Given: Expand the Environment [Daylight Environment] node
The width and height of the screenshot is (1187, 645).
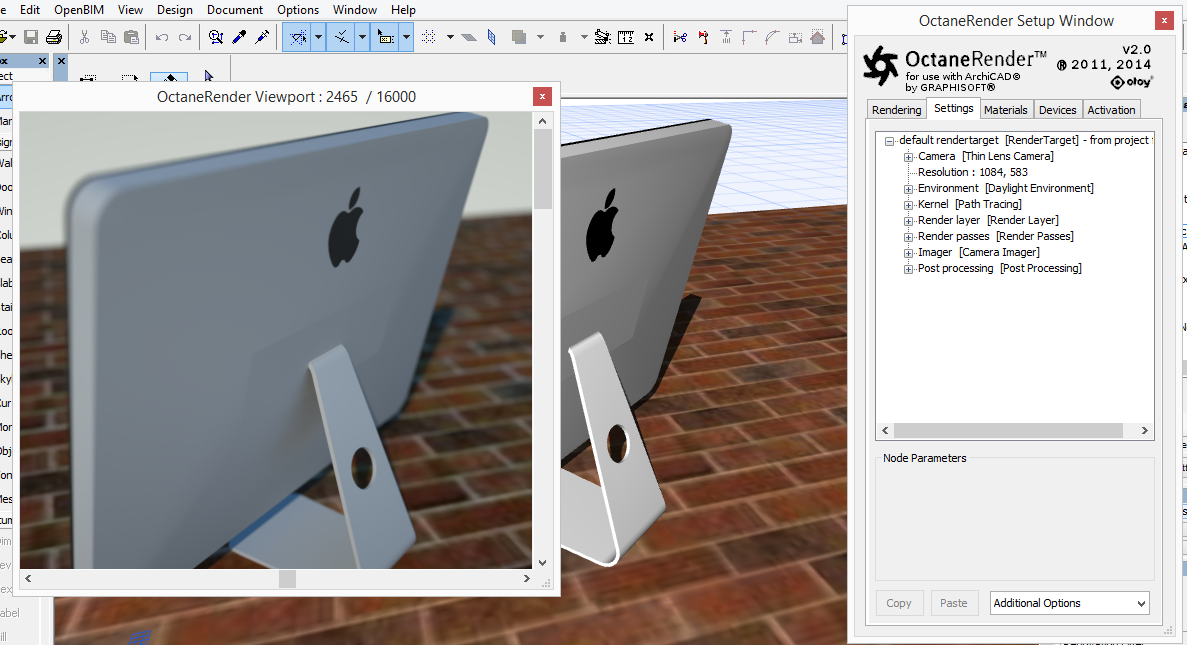Looking at the screenshot, I should 908,189.
